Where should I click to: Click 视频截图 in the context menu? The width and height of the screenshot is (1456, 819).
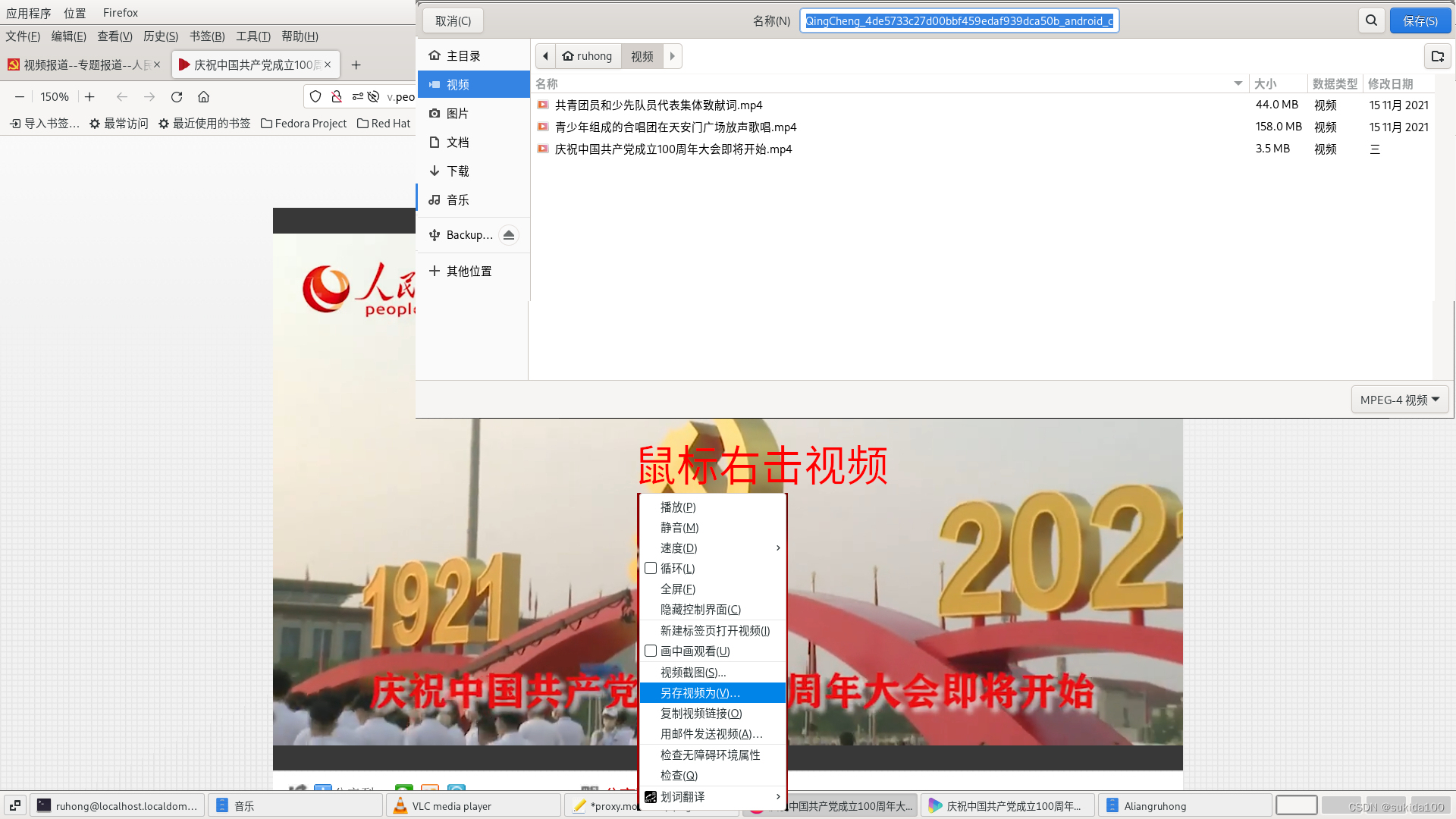(713, 673)
